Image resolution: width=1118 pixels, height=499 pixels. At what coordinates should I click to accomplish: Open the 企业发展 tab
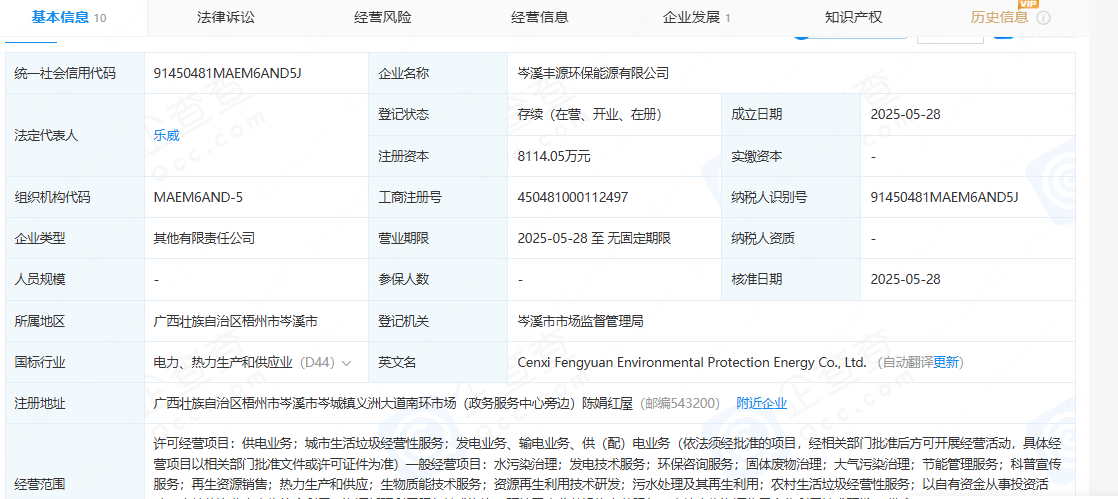point(697,18)
